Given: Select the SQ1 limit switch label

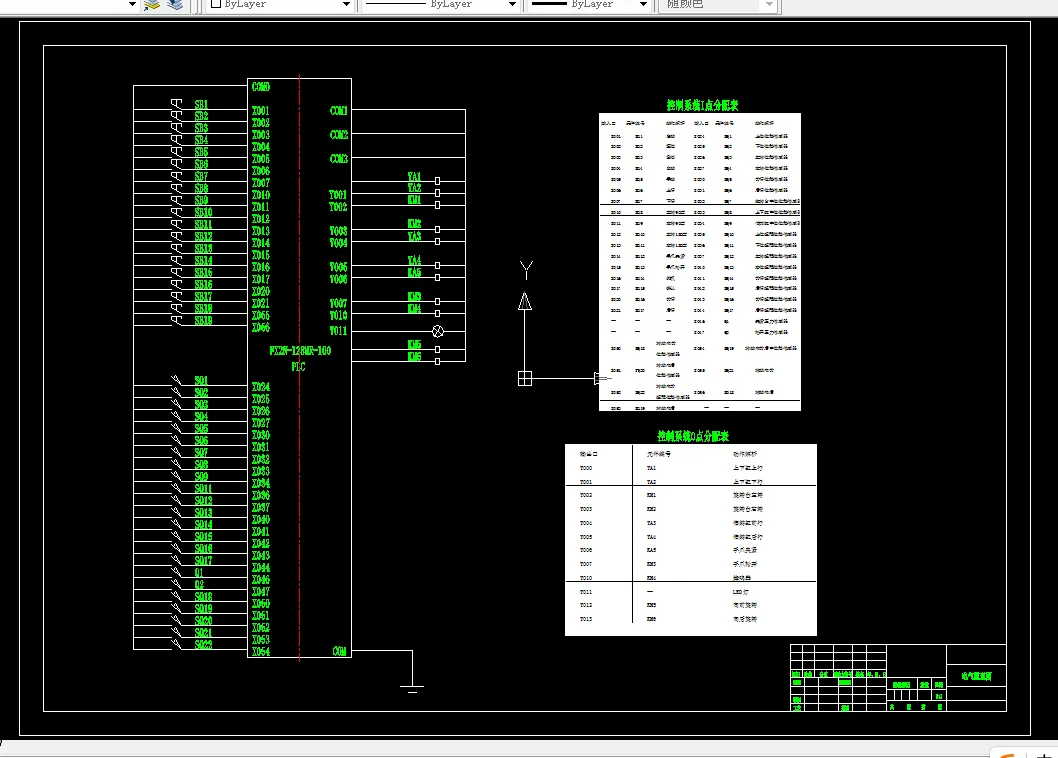Looking at the screenshot, I should pos(201,381).
